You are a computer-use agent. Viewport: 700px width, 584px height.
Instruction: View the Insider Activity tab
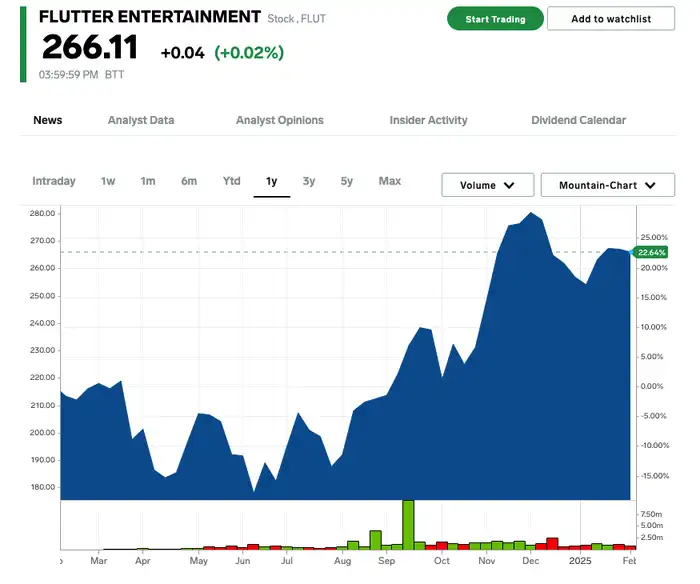(428, 120)
